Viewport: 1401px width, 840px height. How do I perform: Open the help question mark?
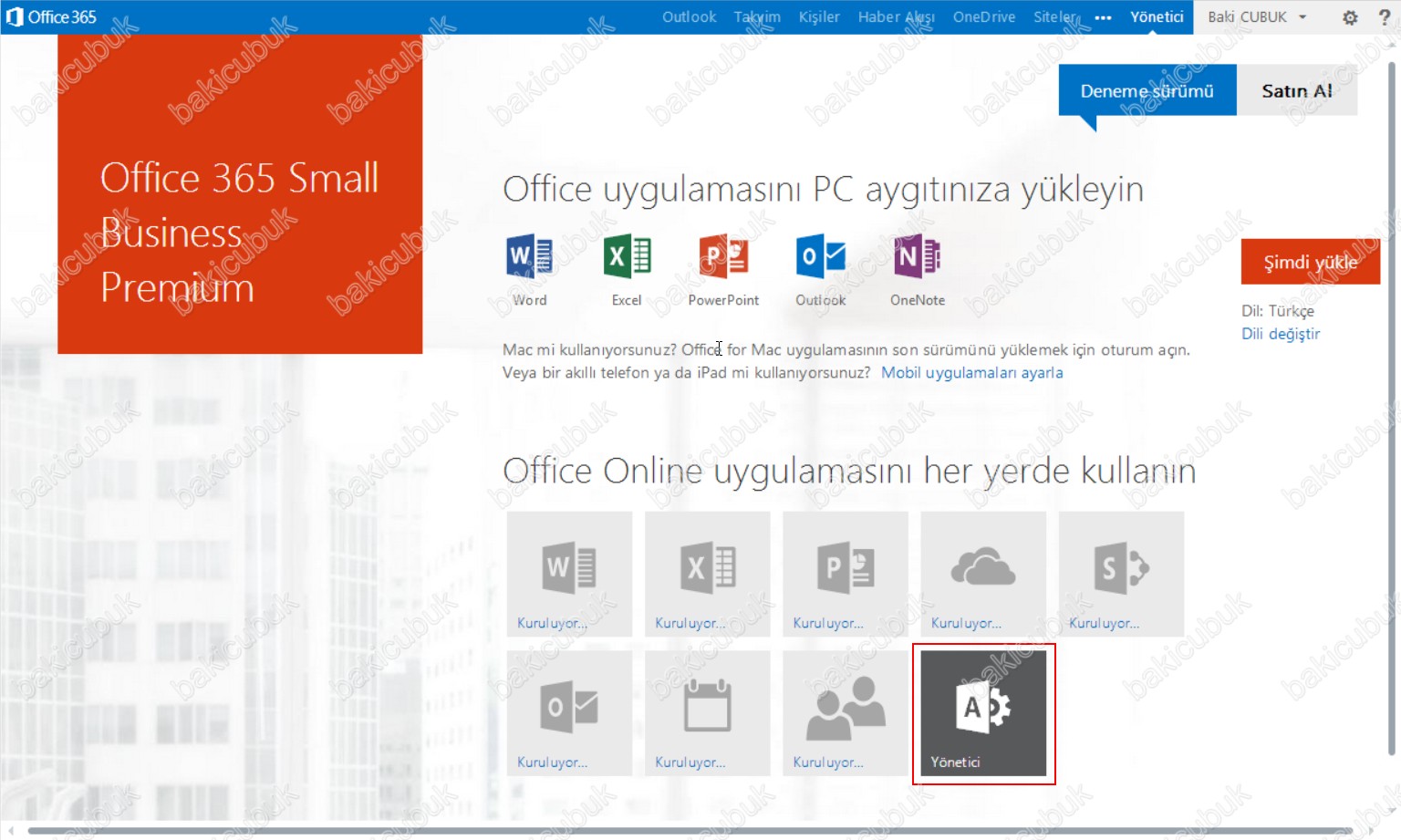(1384, 17)
